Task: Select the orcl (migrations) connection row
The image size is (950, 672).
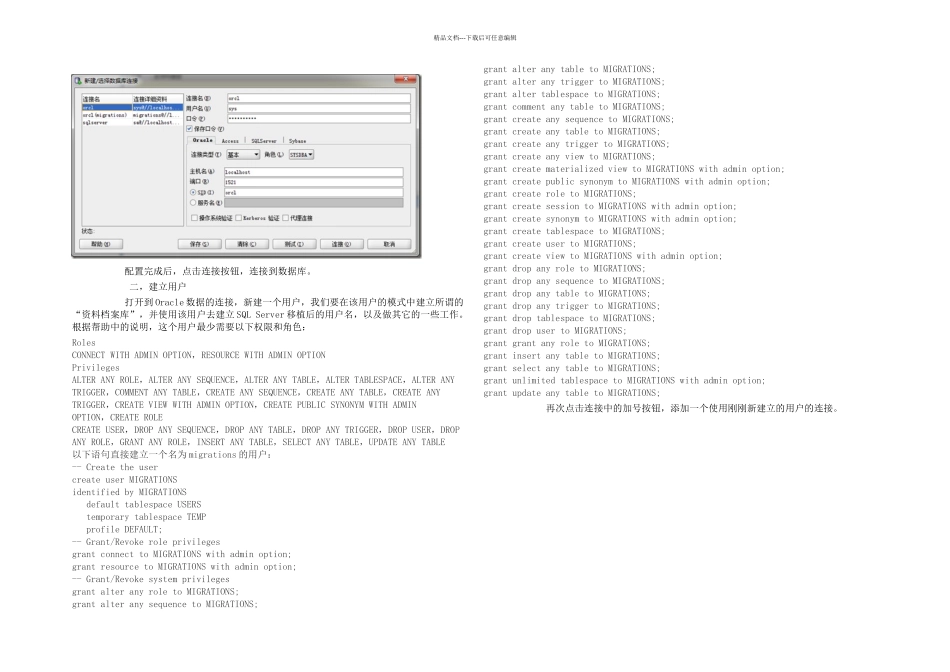Action: (x=132, y=115)
